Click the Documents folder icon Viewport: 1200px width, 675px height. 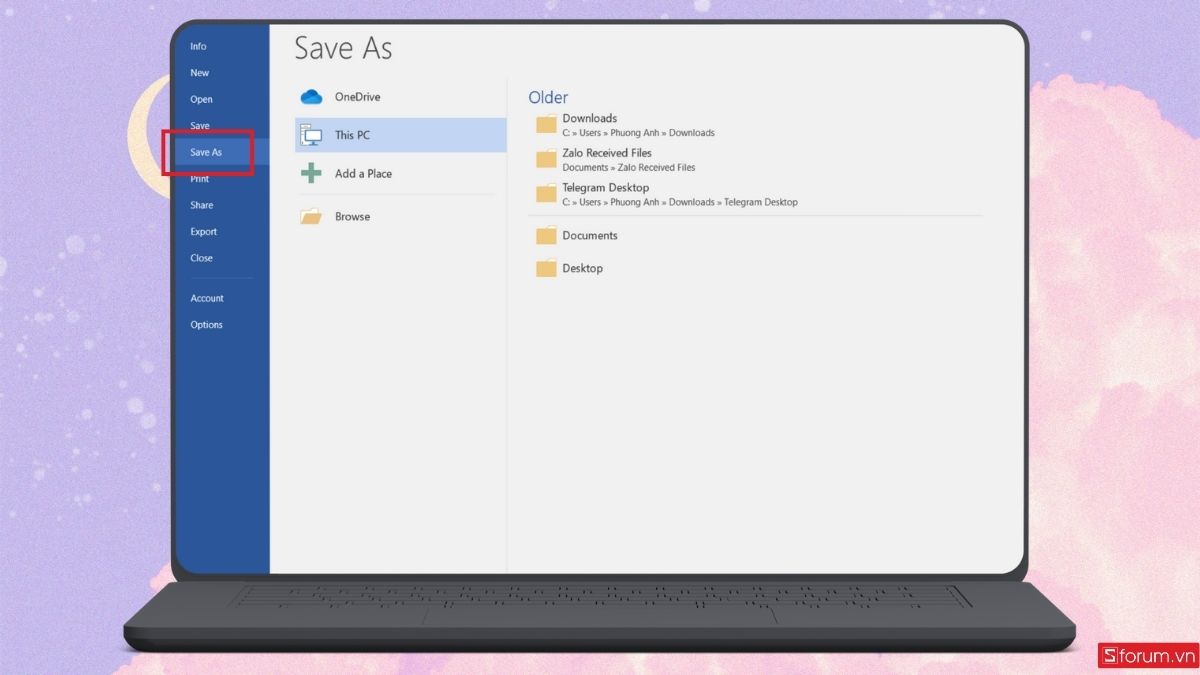coord(546,236)
